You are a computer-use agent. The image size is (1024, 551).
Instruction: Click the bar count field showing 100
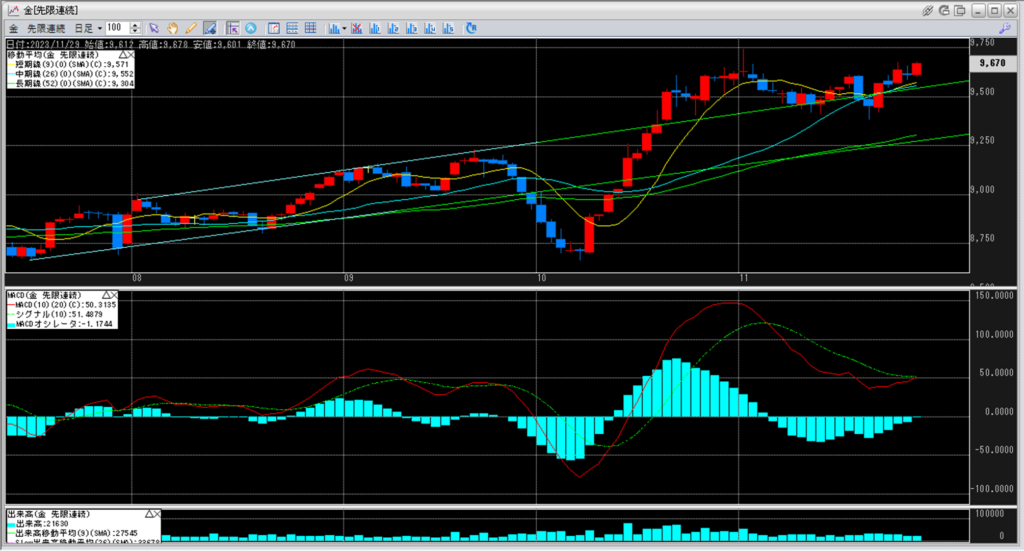(x=118, y=28)
